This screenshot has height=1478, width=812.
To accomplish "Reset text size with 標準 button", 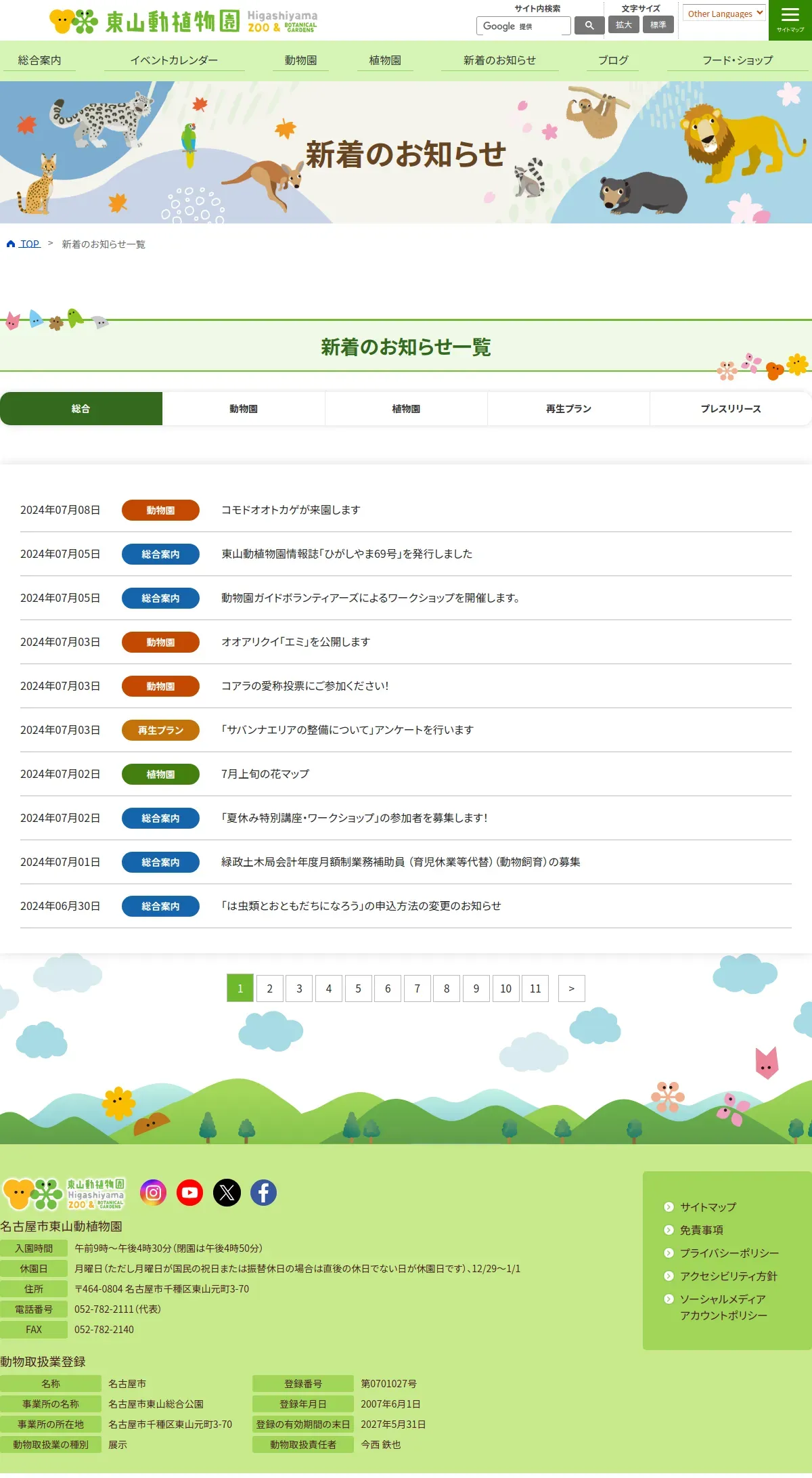I will tap(658, 25).
